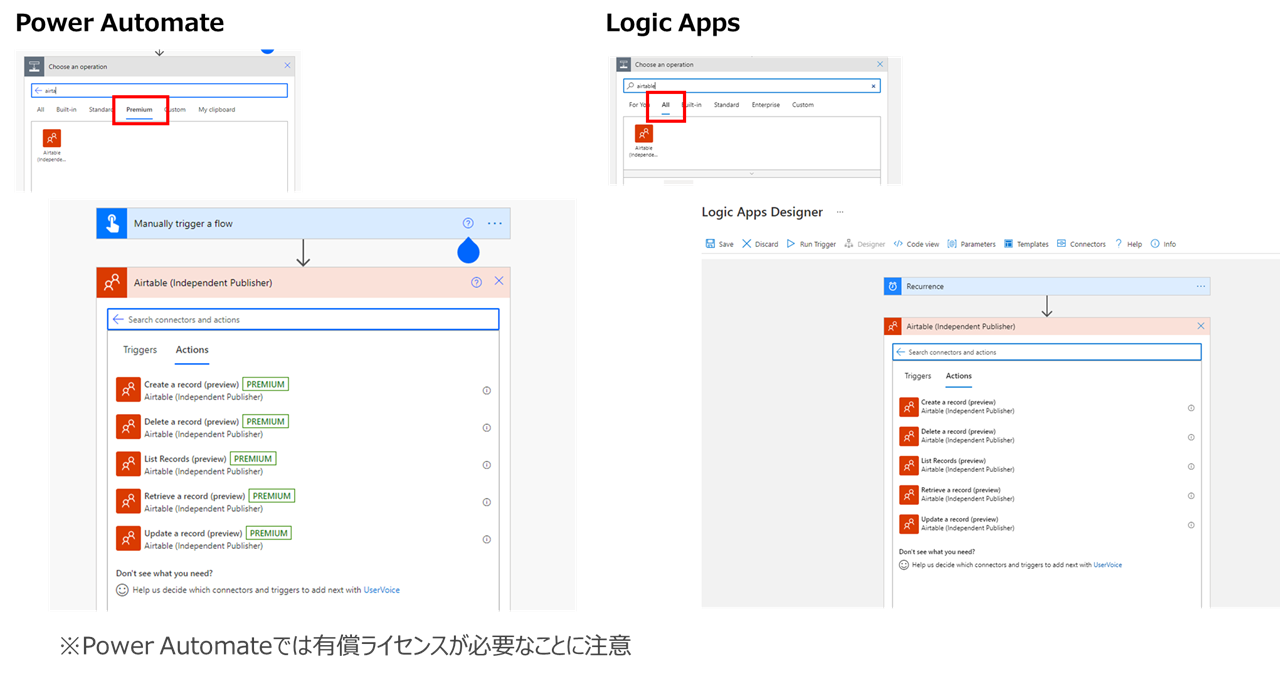The image size is (1280, 674).
Task: Show info for Logic Apps Retrieve a record
Action: tap(1191, 495)
